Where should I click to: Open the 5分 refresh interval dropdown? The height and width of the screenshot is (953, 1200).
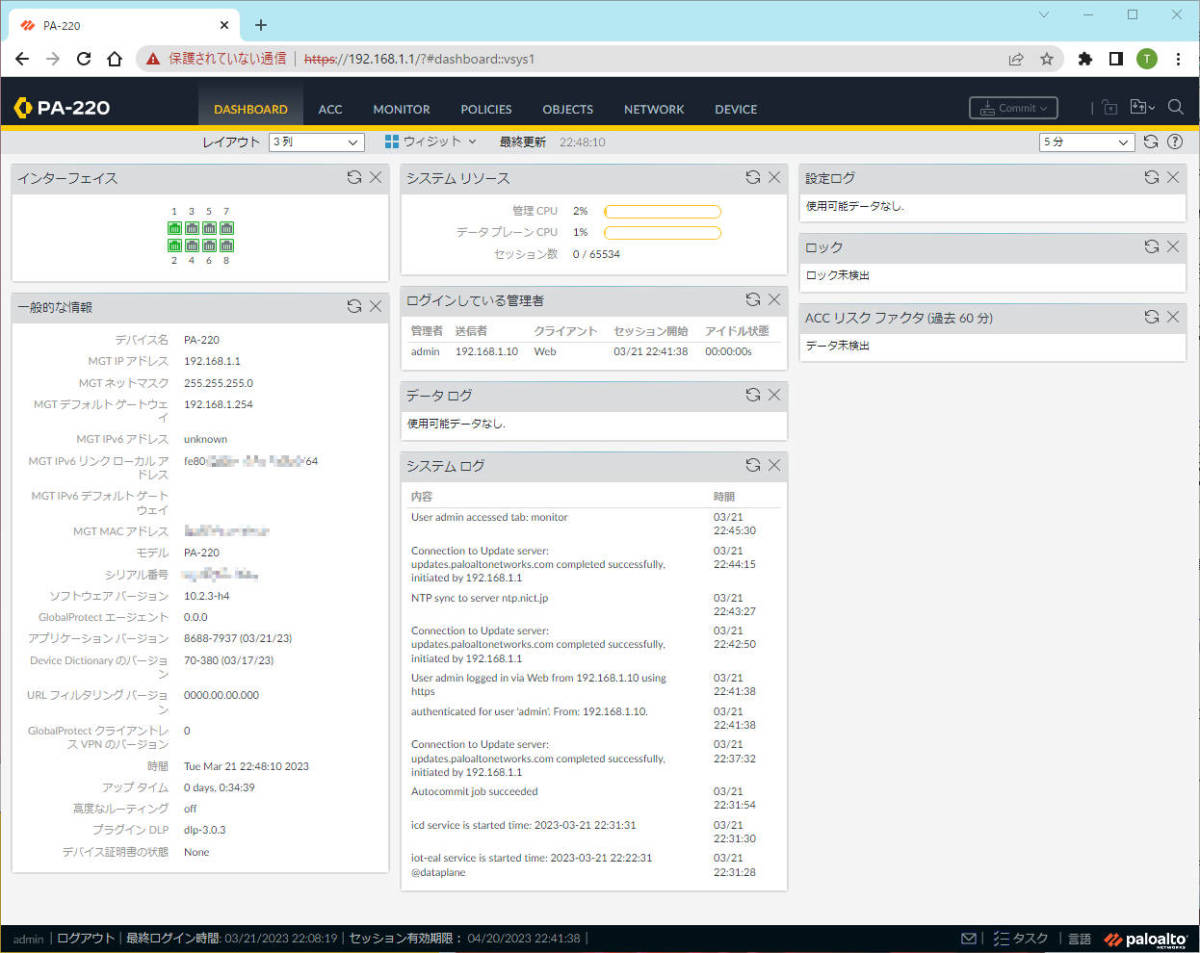click(1087, 142)
